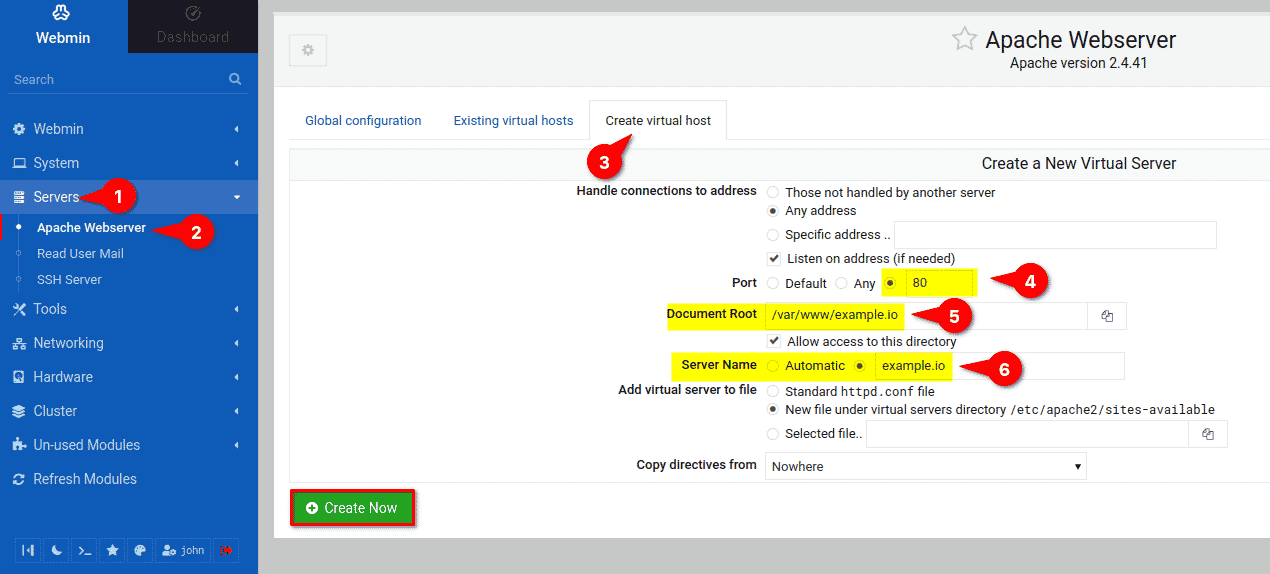
Task: Click the Specific address text field
Action: point(1055,235)
